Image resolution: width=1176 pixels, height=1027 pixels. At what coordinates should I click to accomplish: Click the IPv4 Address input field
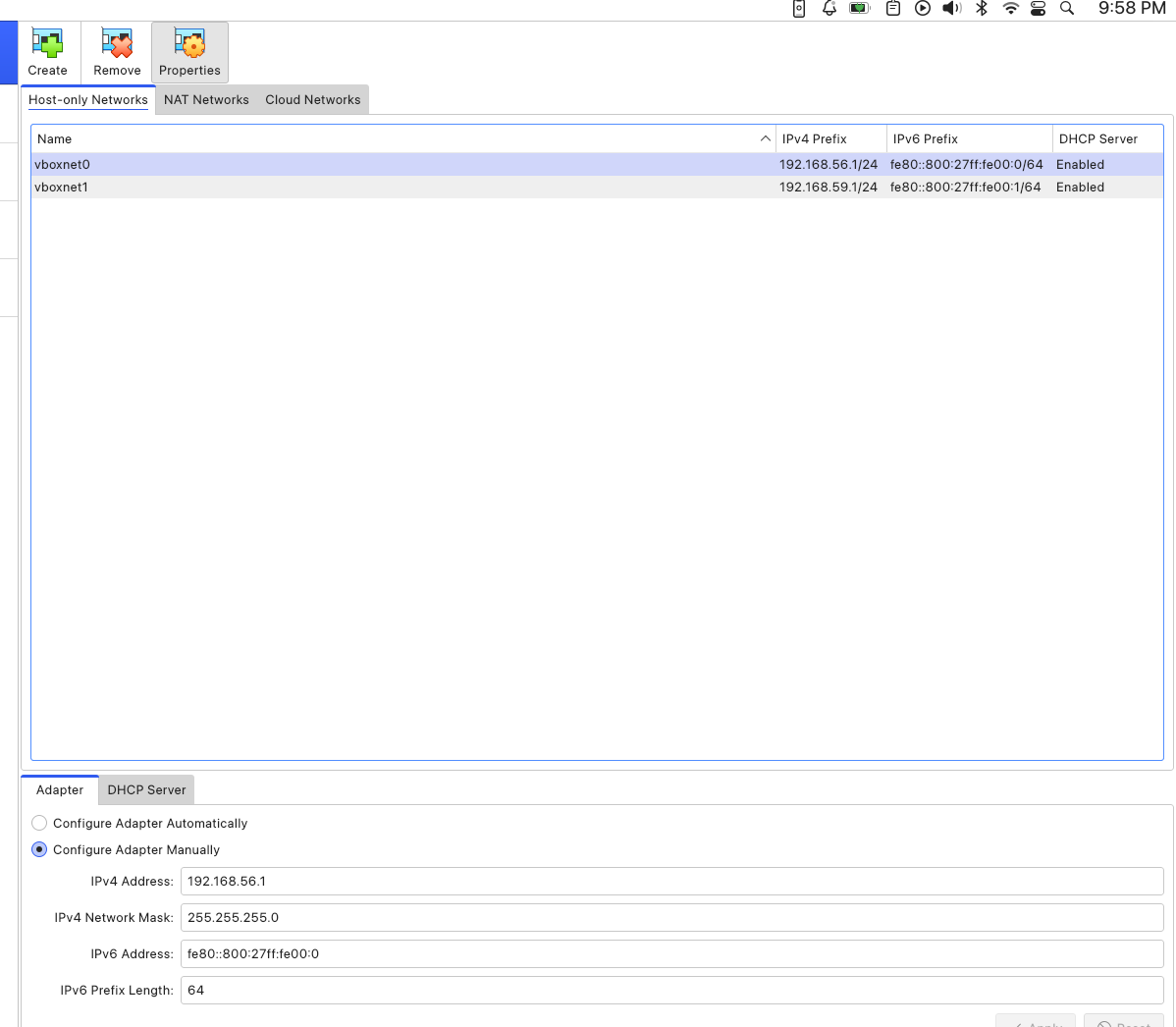click(671, 881)
